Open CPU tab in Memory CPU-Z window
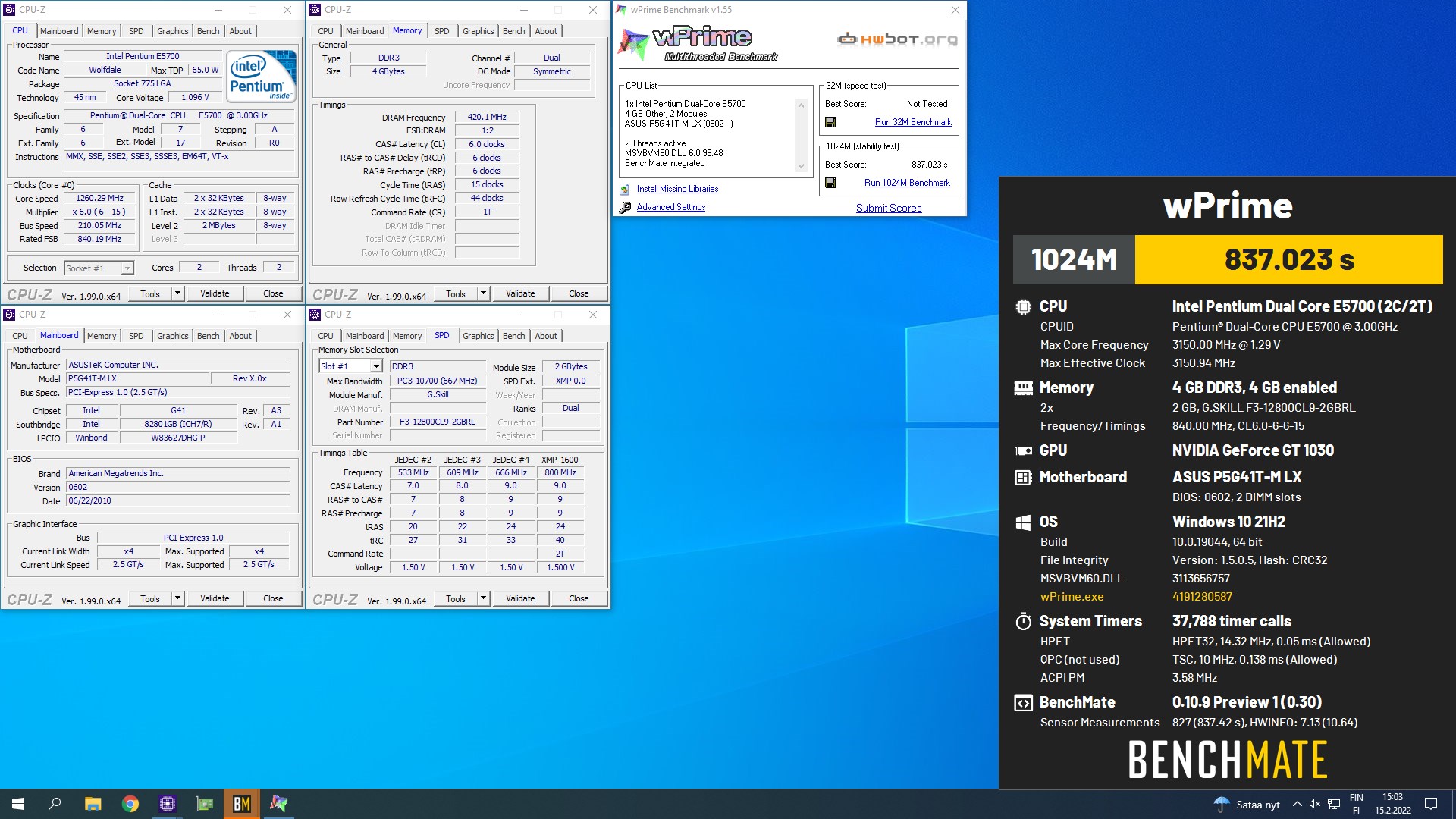The height and width of the screenshot is (819, 1456). [x=325, y=31]
